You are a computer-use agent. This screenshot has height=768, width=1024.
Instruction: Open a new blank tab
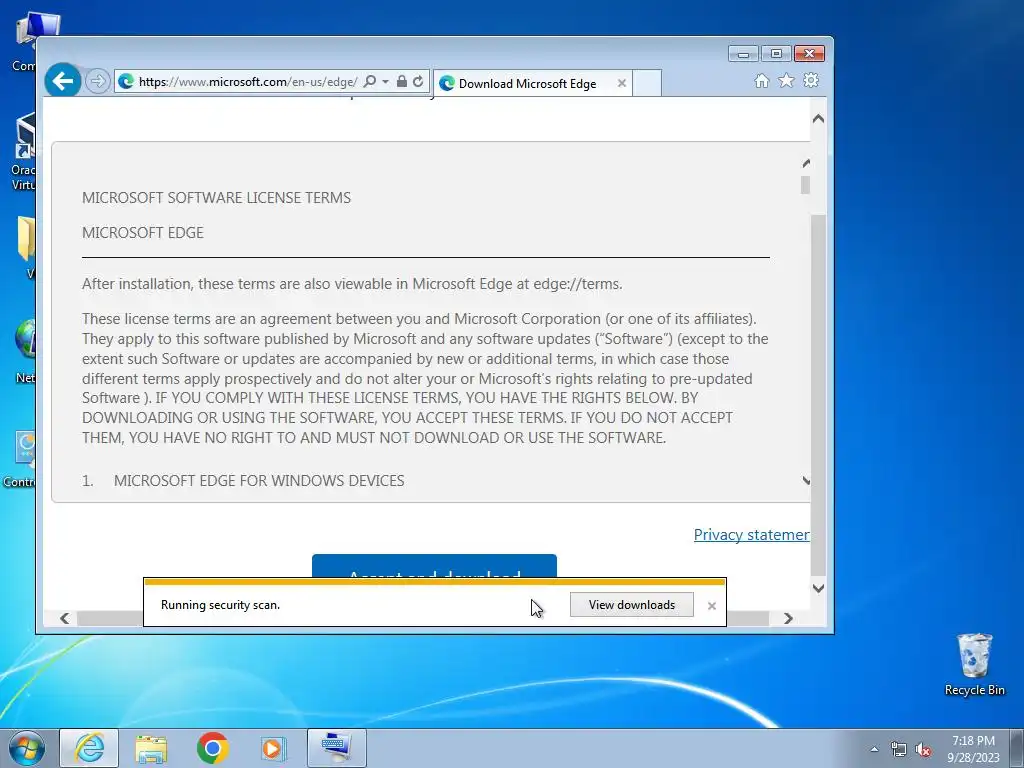point(647,84)
